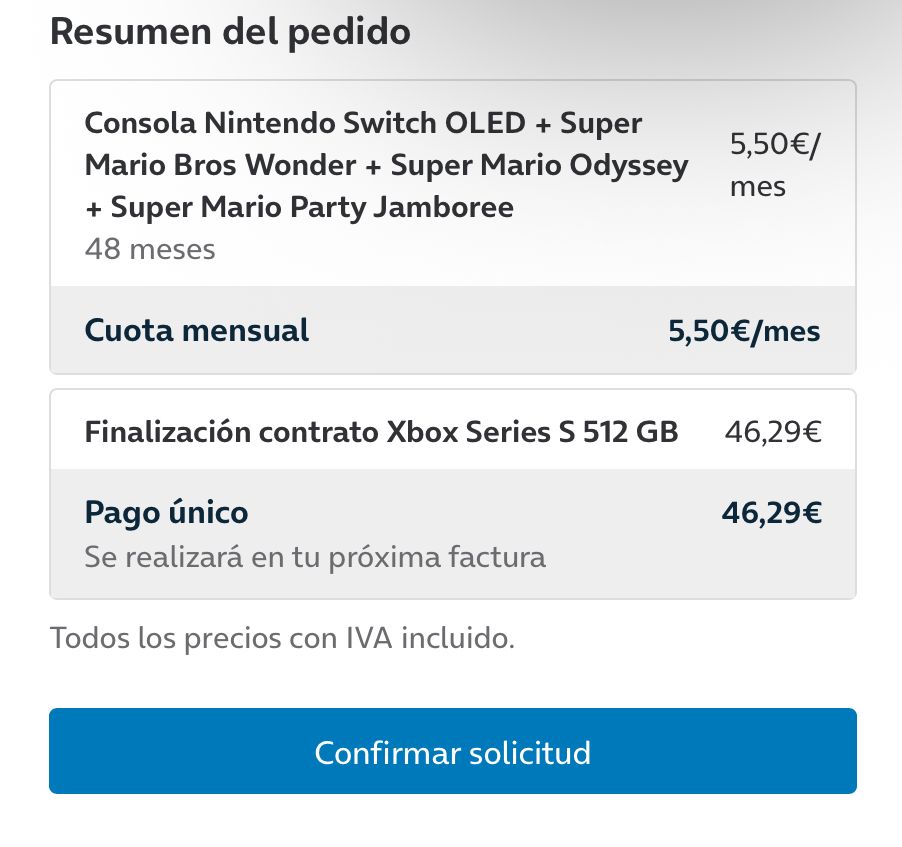Tap the Resumen del pedido heading

pos(230,32)
